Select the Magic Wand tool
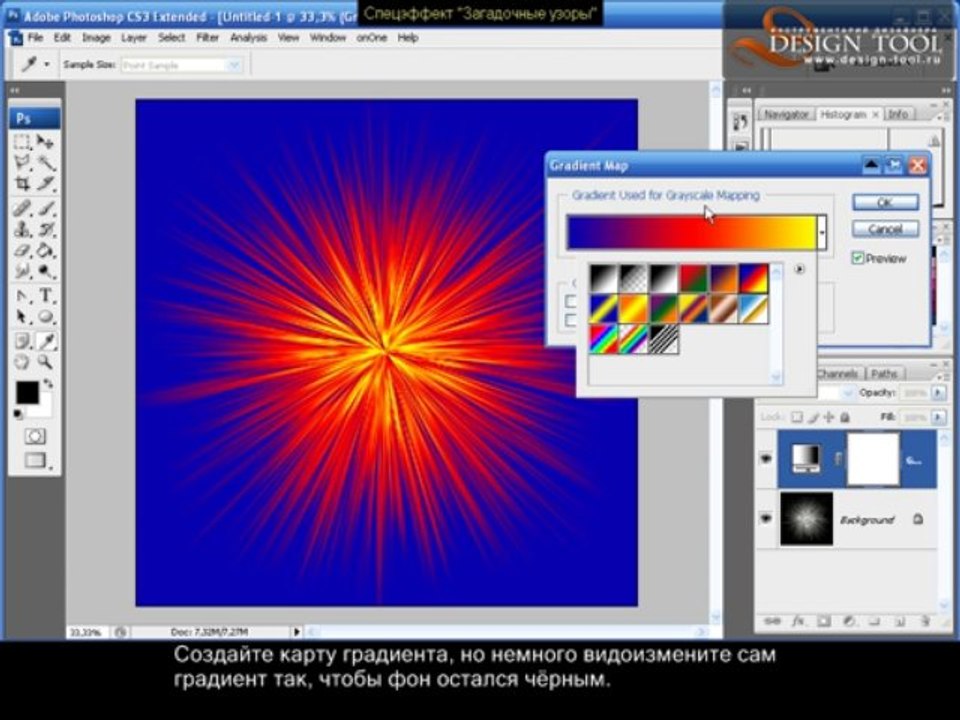This screenshot has height=720, width=960. click(x=45, y=162)
